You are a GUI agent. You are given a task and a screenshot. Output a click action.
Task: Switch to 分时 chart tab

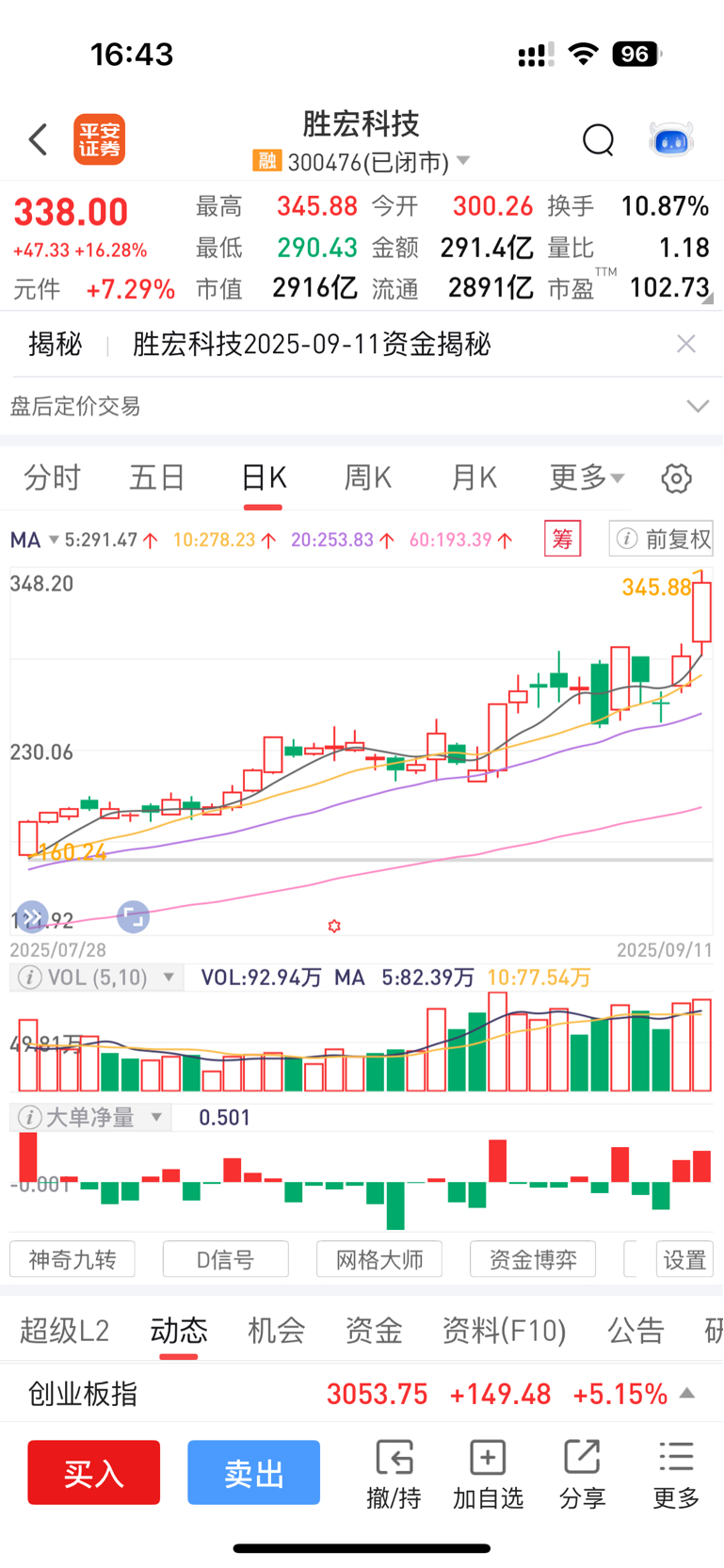pyautogui.click(x=52, y=478)
